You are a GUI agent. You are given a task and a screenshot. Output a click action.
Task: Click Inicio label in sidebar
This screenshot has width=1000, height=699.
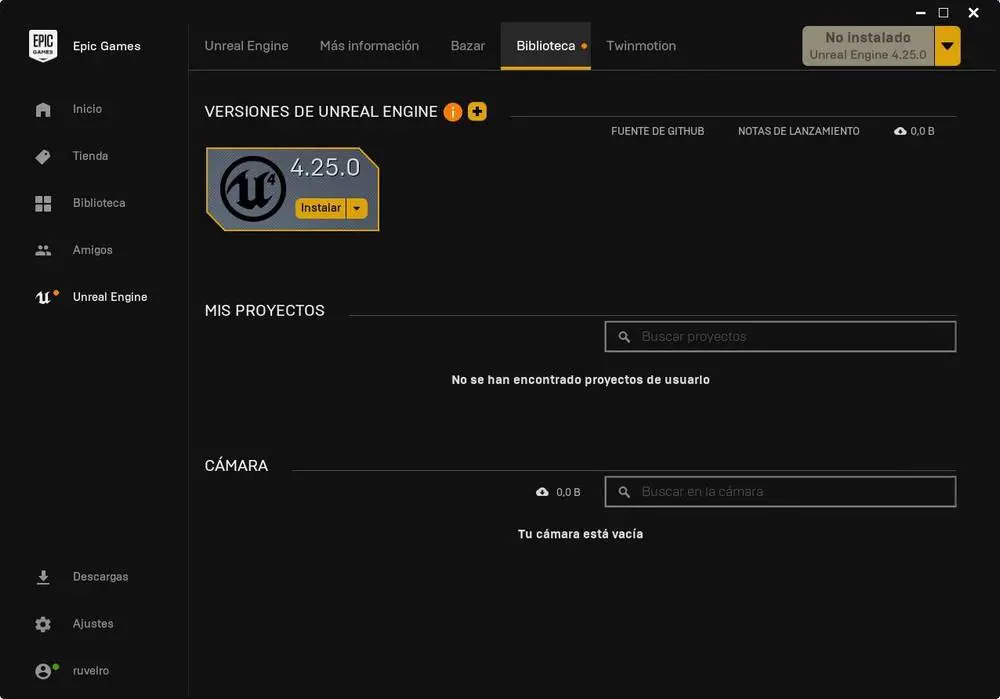pos(87,109)
